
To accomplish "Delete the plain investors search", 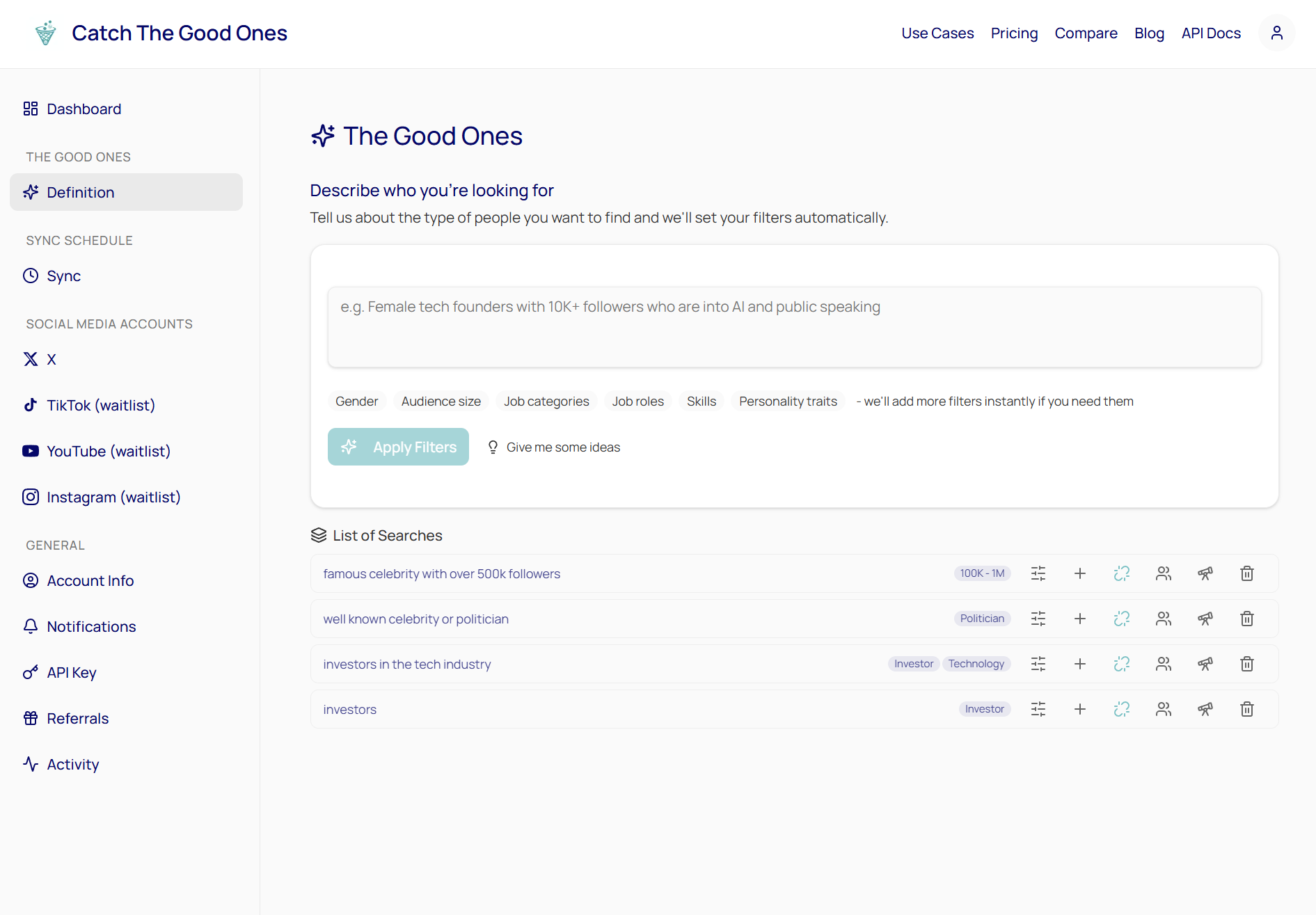I will pyautogui.click(x=1247, y=709).
